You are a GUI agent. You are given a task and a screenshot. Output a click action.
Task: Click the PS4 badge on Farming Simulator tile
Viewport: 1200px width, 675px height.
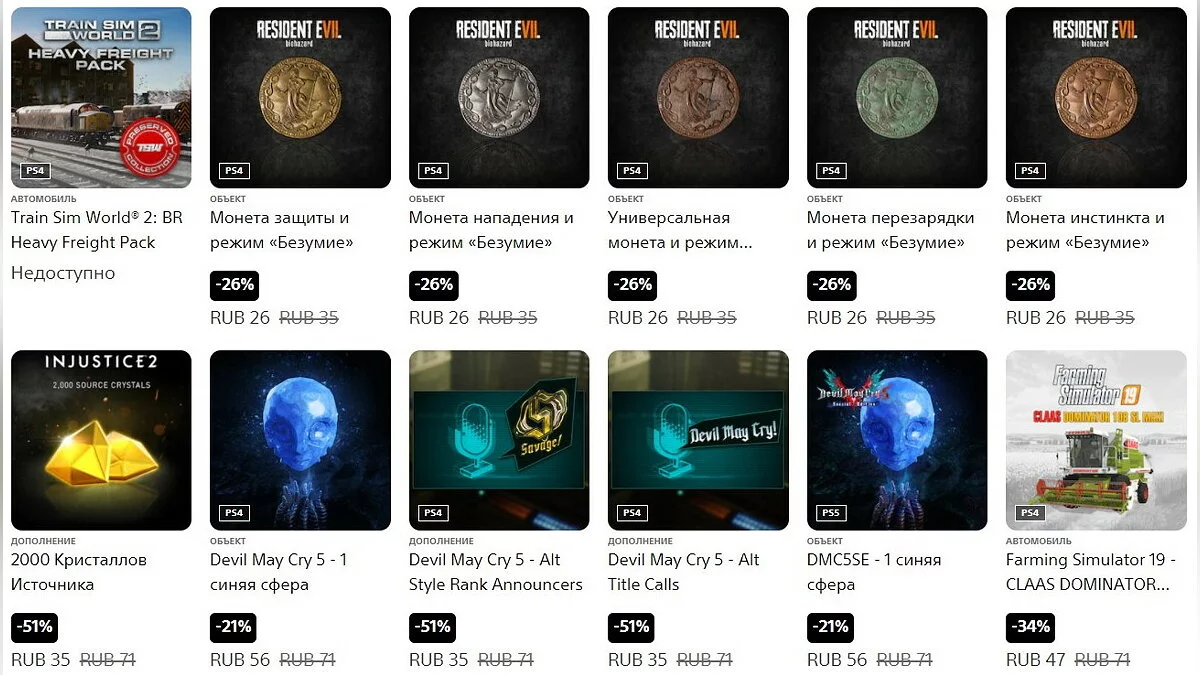coord(1030,513)
